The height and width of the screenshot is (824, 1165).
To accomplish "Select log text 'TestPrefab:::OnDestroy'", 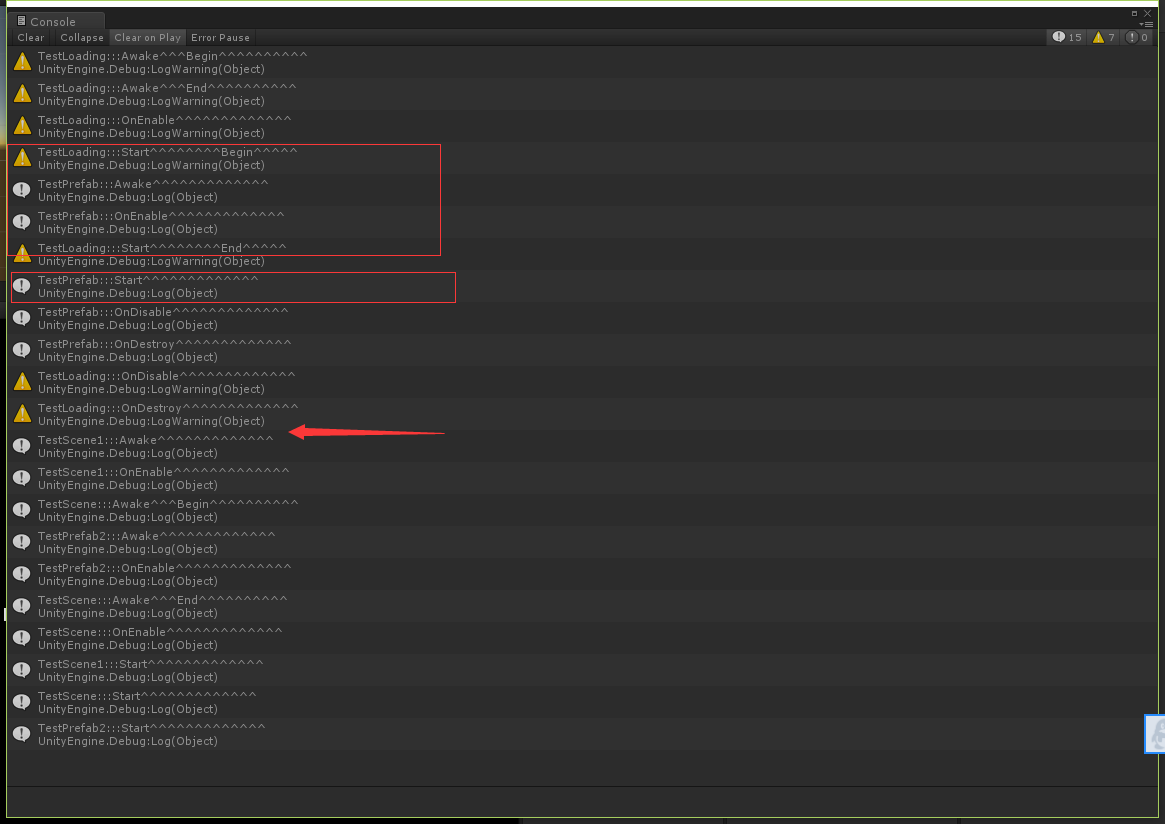I will (x=106, y=343).
